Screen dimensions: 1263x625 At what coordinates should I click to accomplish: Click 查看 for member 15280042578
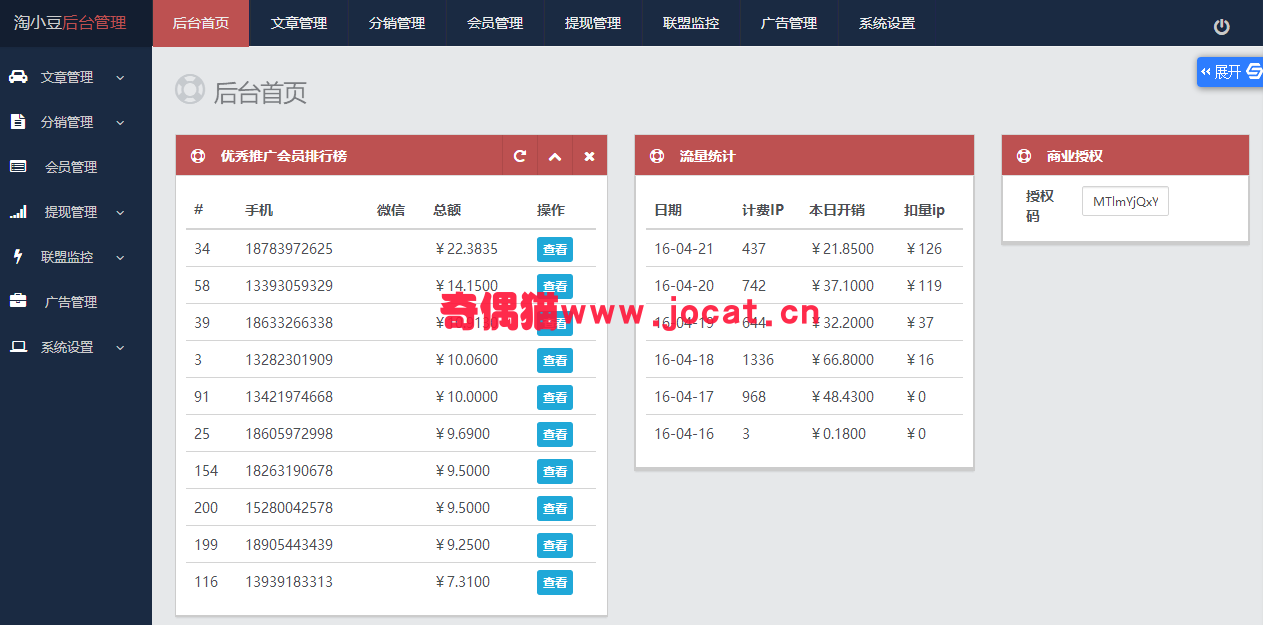tap(555, 508)
